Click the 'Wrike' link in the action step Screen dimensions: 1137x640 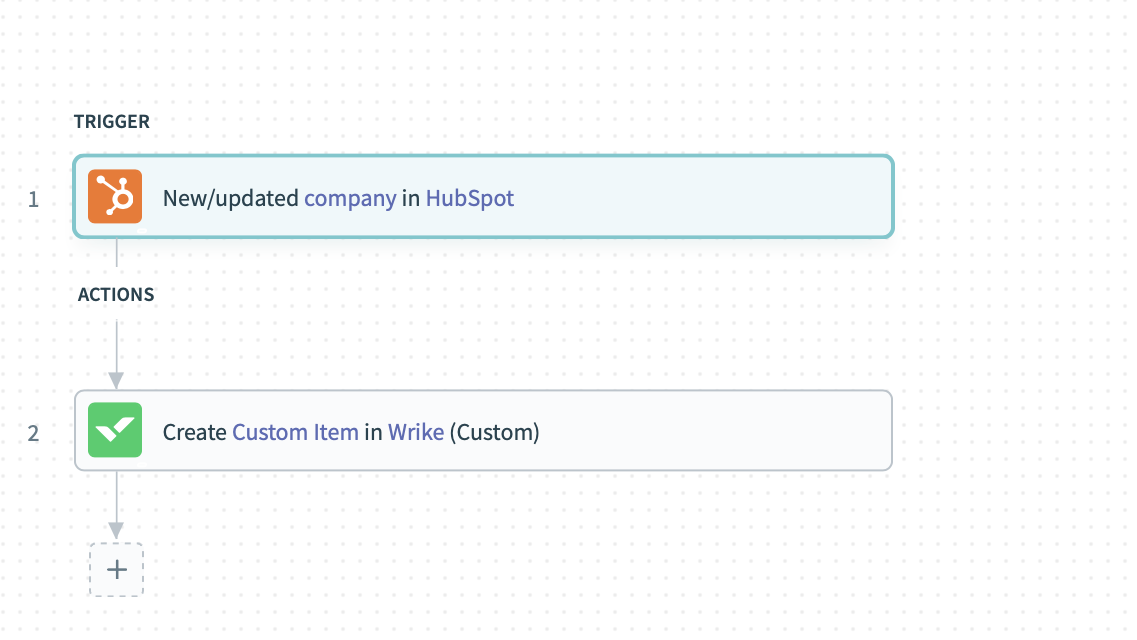coord(416,432)
